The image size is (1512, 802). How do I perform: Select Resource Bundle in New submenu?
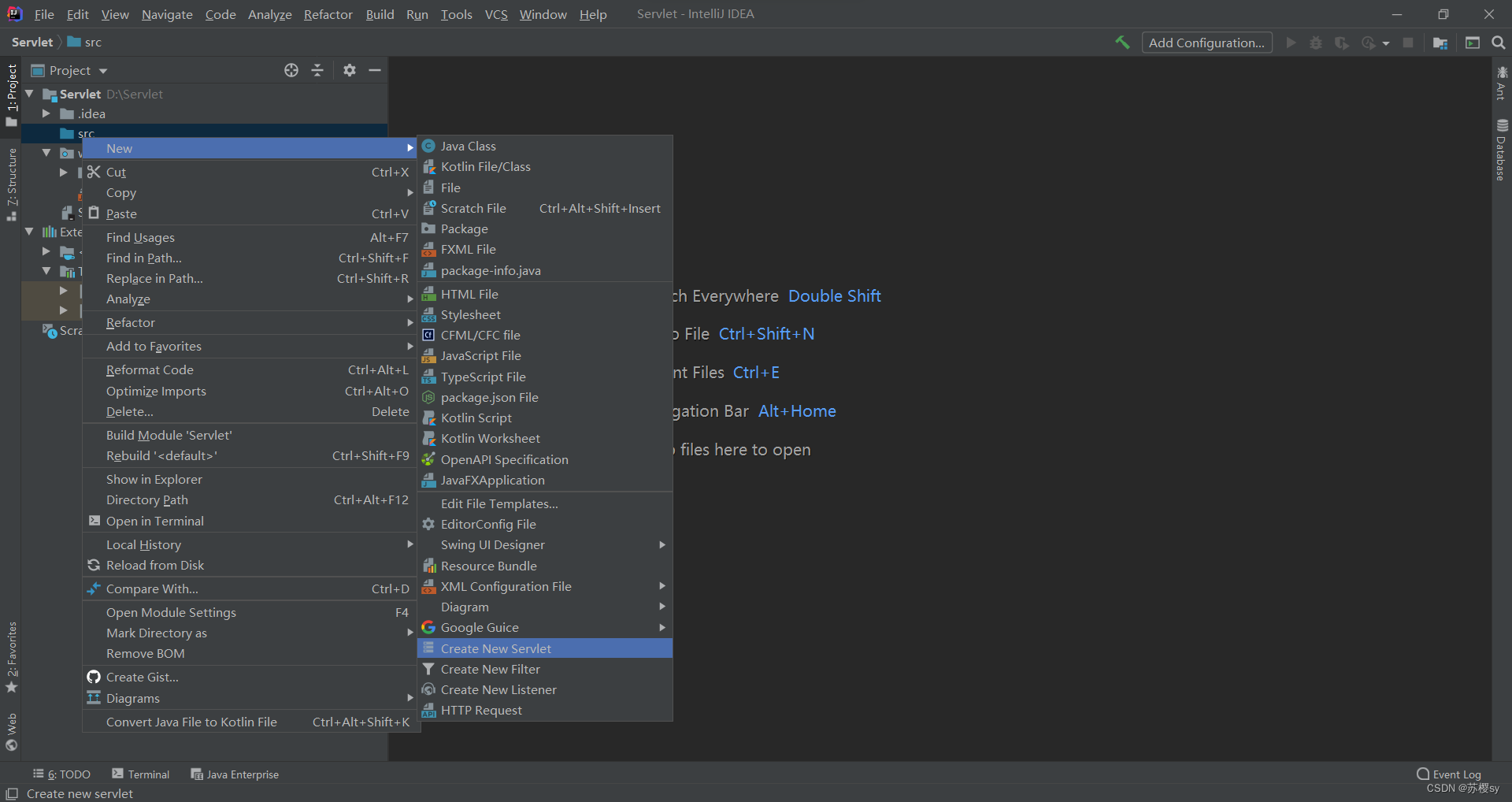coord(545,566)
